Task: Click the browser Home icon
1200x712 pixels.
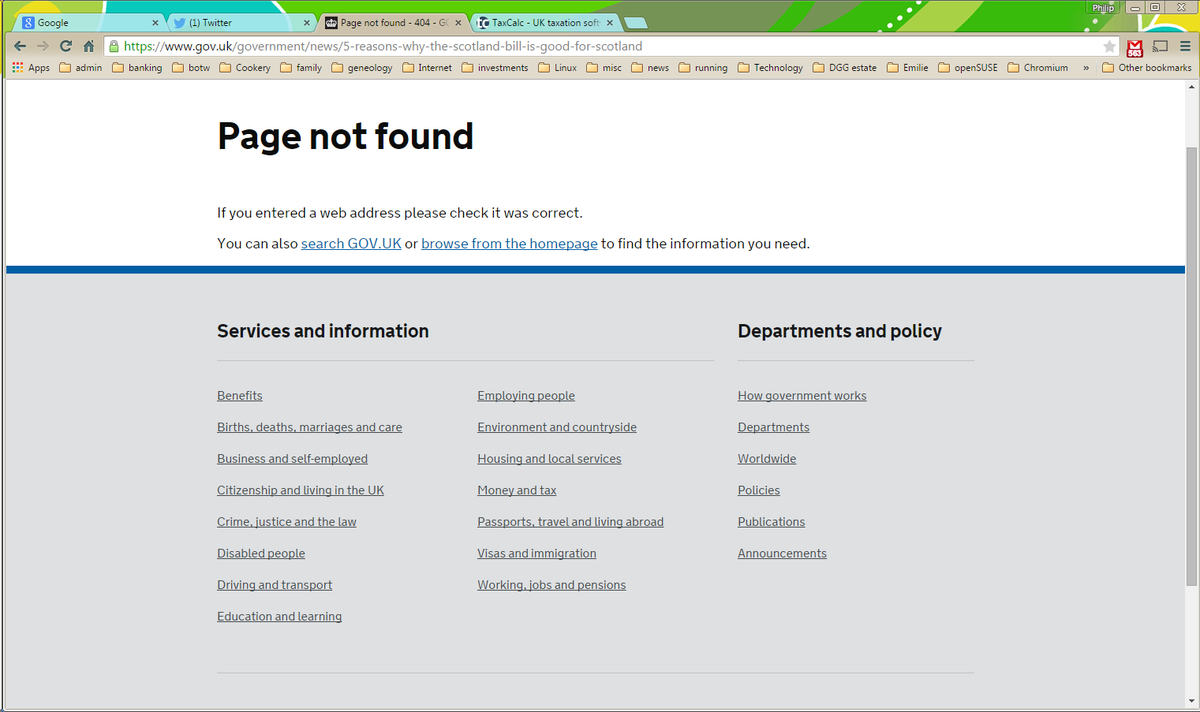Action: [88, 45]
